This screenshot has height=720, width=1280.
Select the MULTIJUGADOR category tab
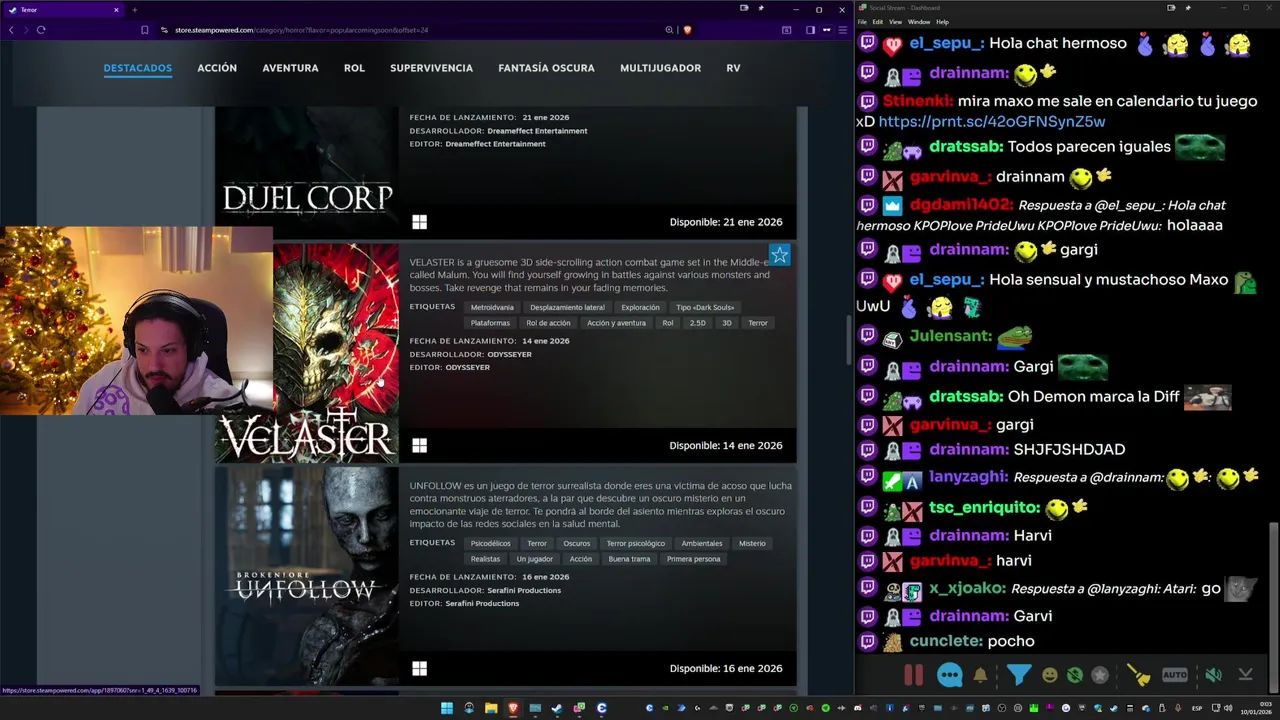coord(660,68)
